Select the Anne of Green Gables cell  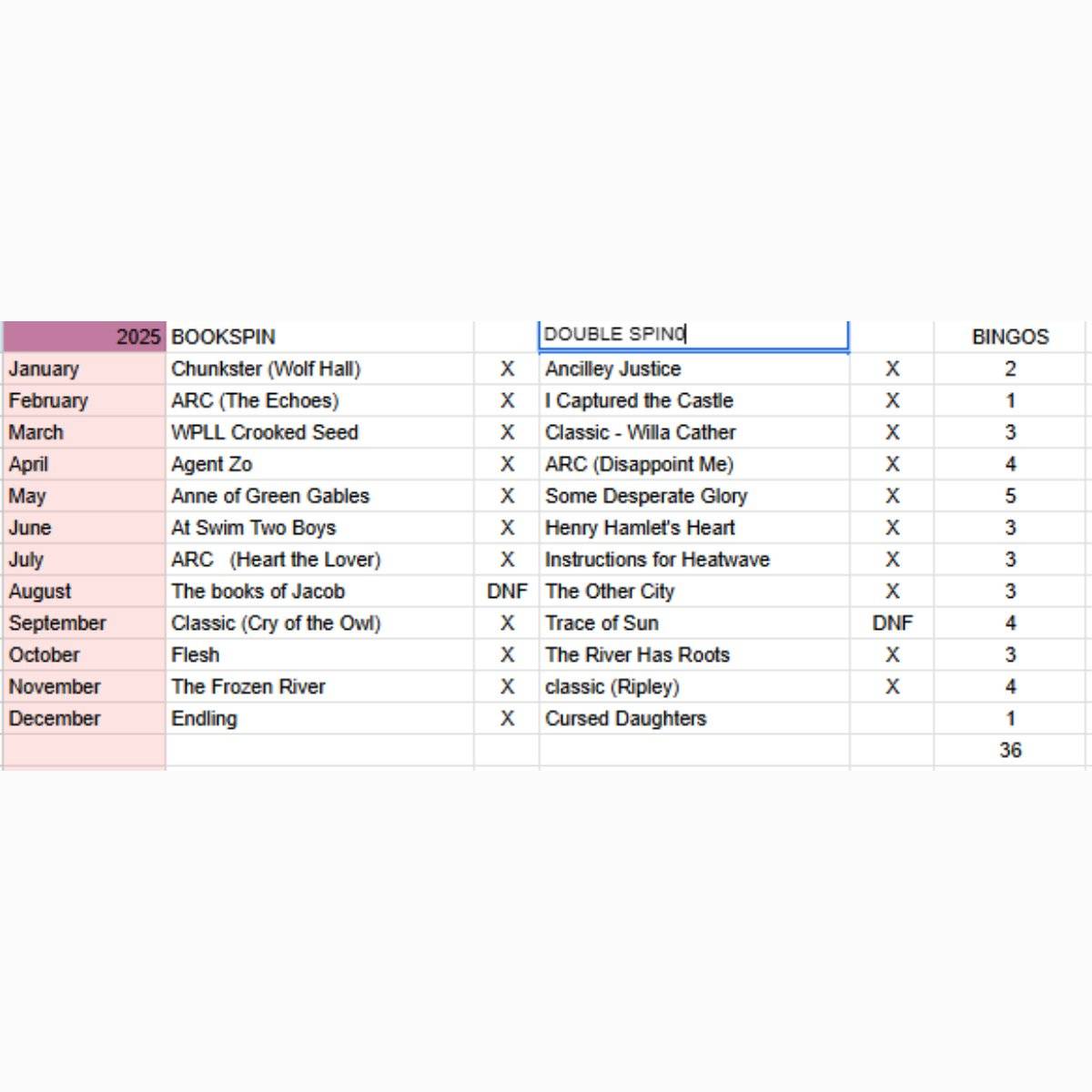point(318,496)
